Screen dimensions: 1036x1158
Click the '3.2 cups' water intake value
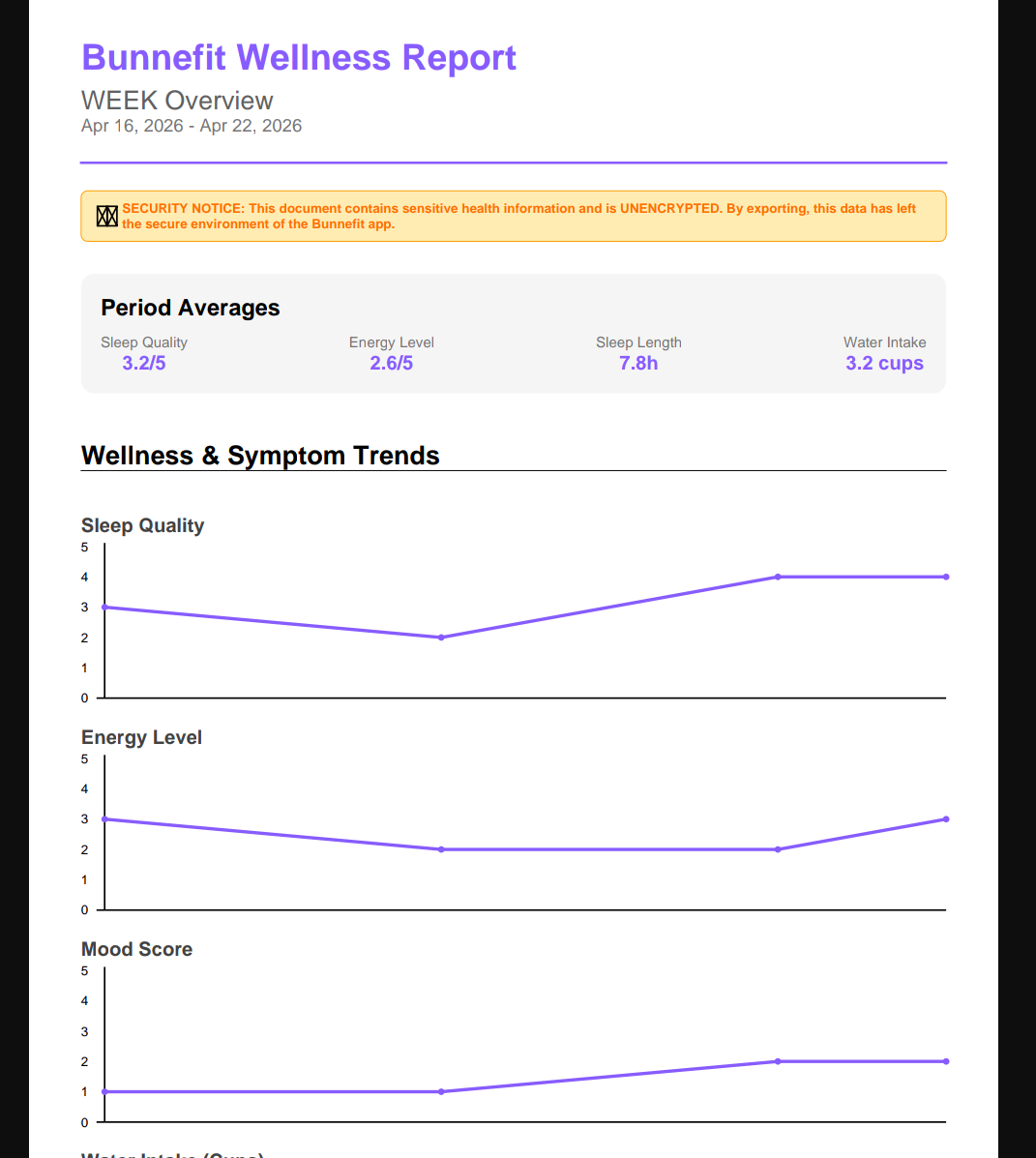pos(885,364)
